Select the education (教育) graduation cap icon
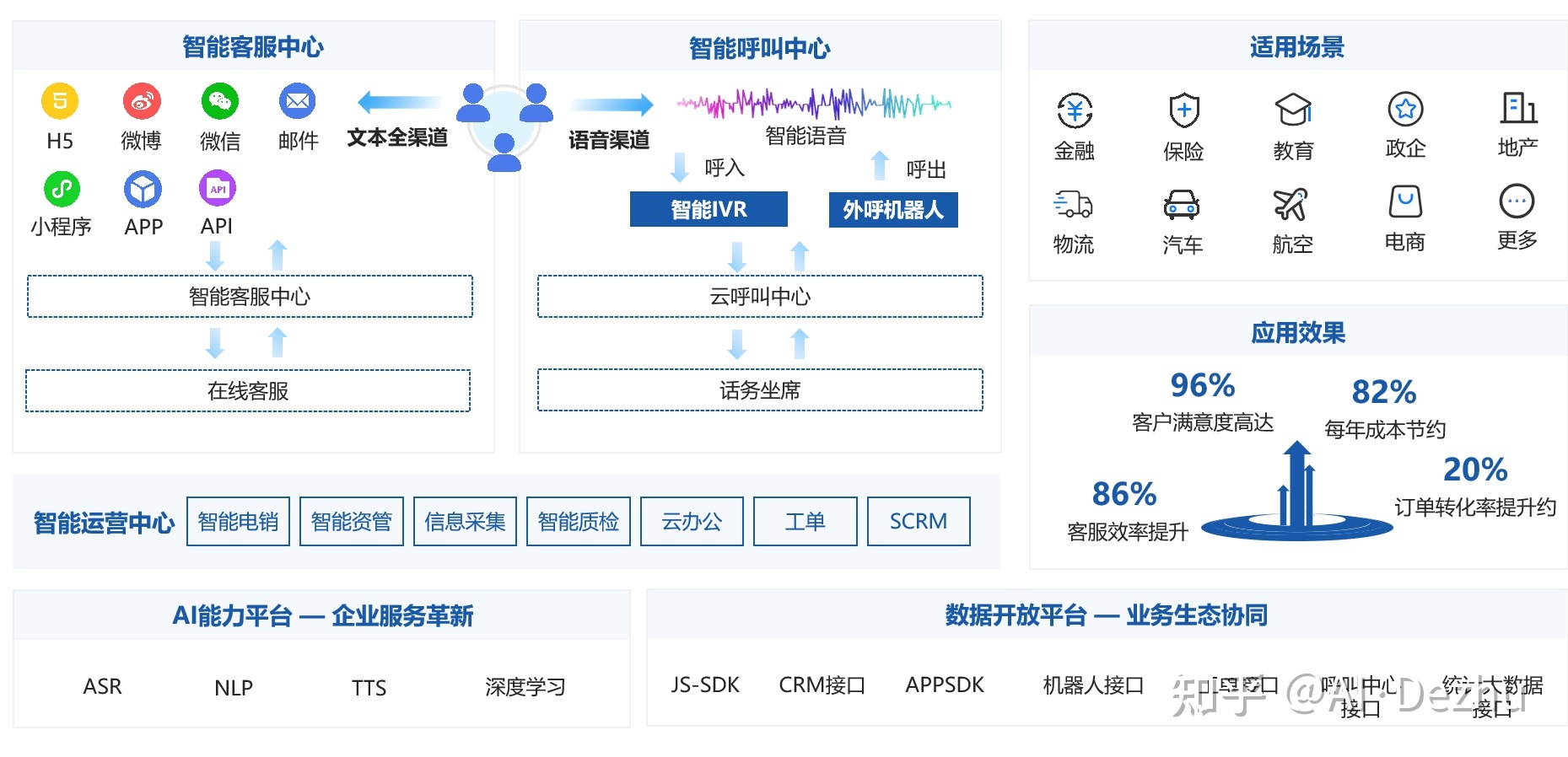 click(x=1293, y=110)
